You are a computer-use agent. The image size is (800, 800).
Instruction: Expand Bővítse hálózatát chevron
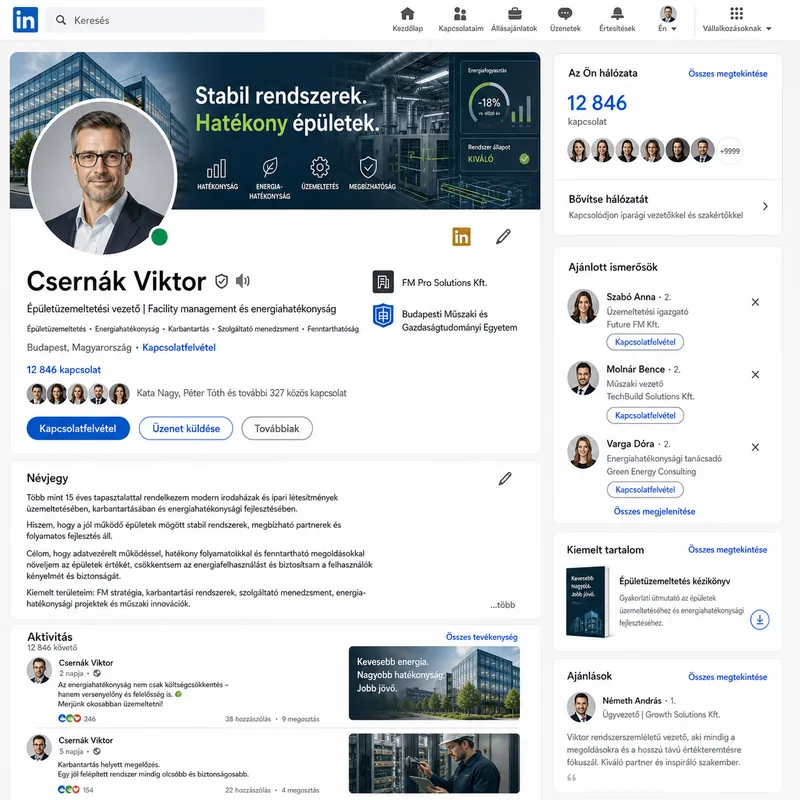coord(765,206)
